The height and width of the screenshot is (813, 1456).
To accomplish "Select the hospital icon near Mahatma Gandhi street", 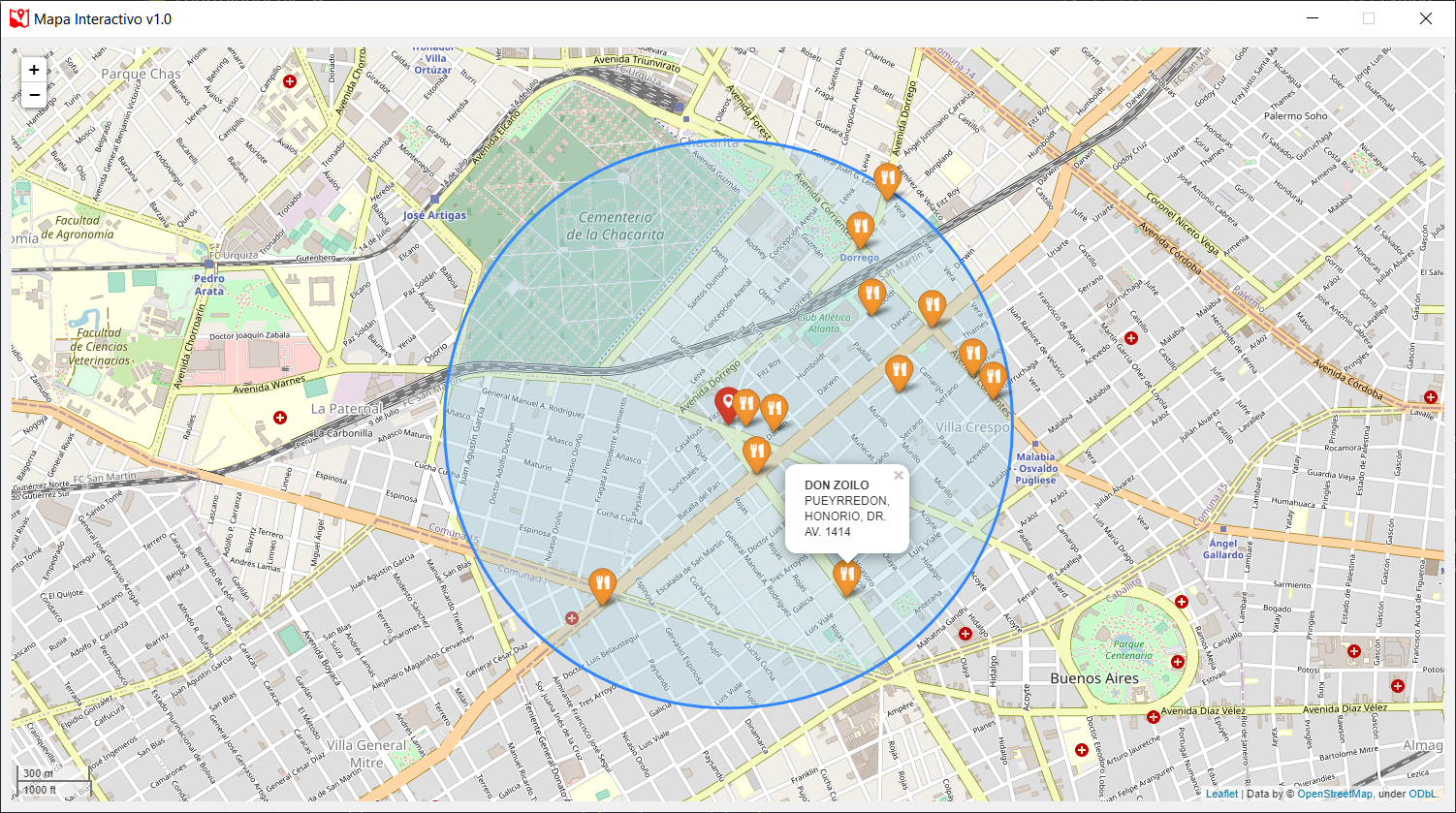I will pos(965,634).
